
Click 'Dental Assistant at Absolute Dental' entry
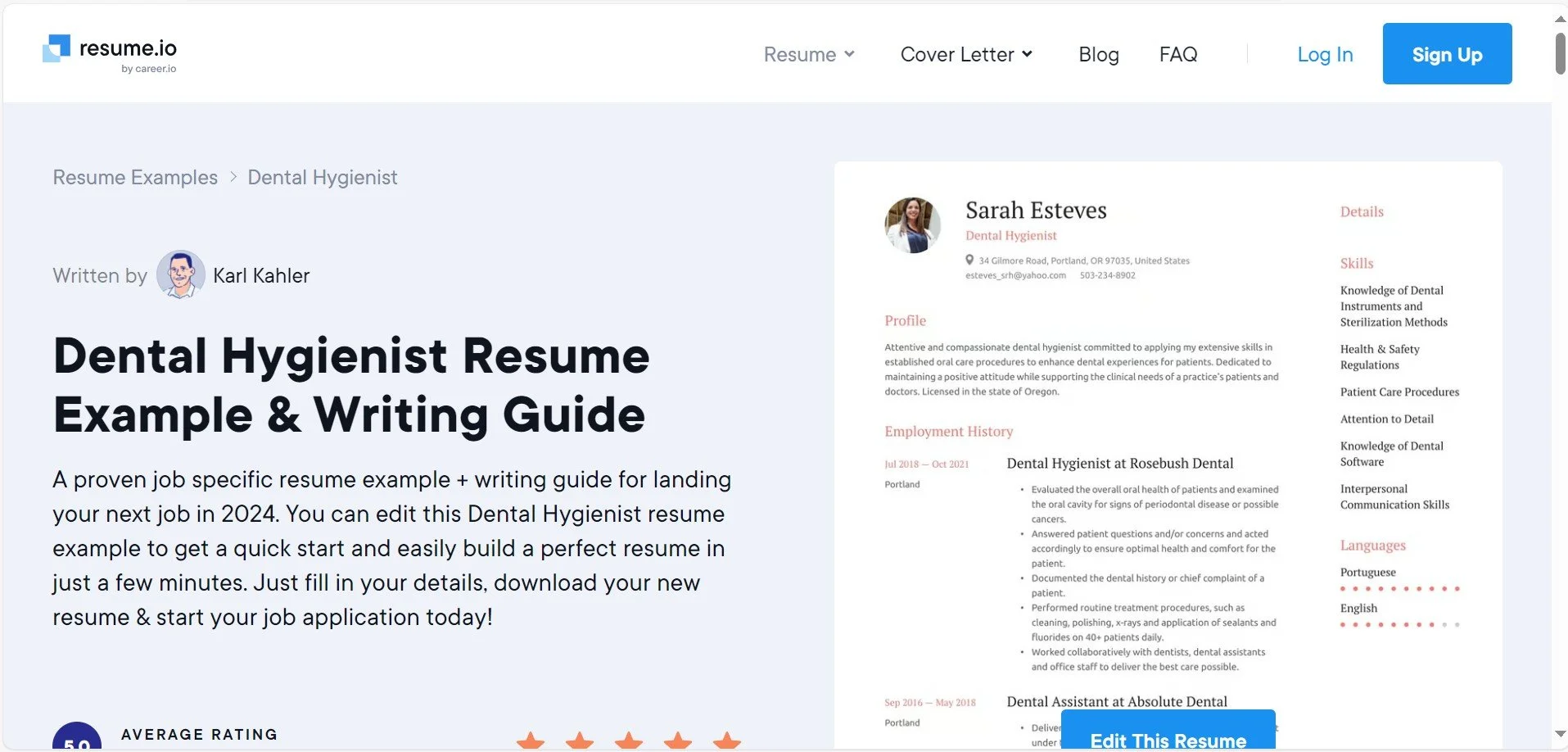tap(1117, 701)
